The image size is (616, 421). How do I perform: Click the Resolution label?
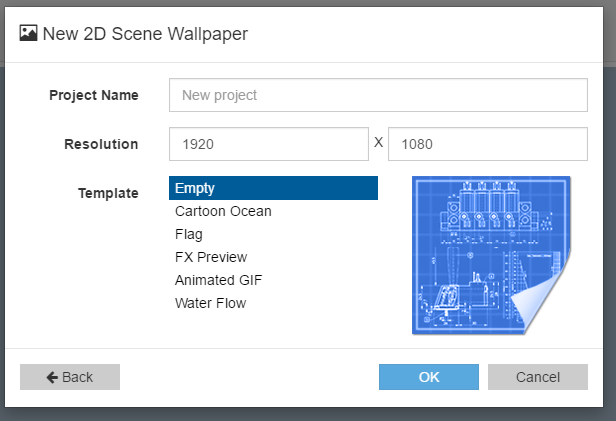coord(101,144)
